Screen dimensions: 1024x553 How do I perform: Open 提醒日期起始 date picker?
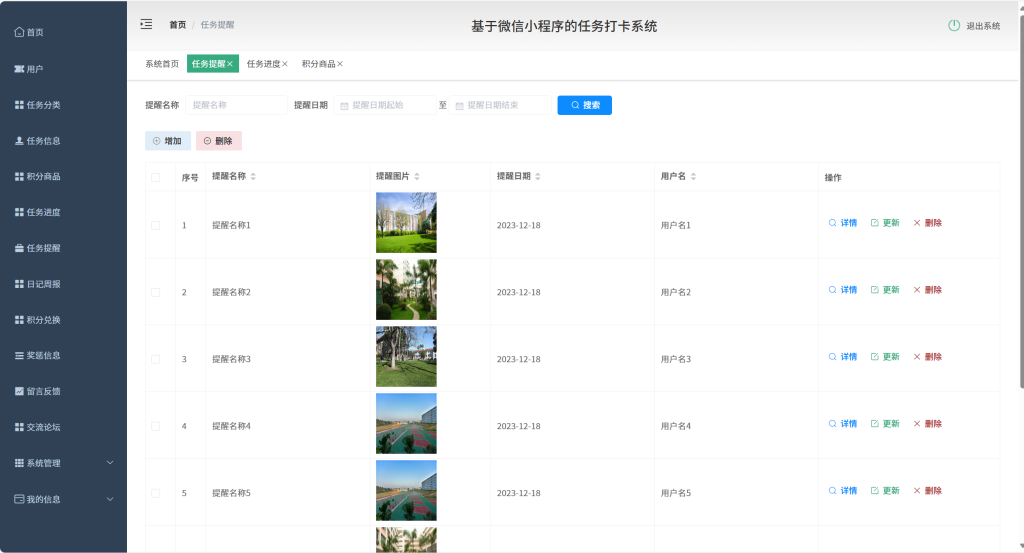(x=385, y=105)
